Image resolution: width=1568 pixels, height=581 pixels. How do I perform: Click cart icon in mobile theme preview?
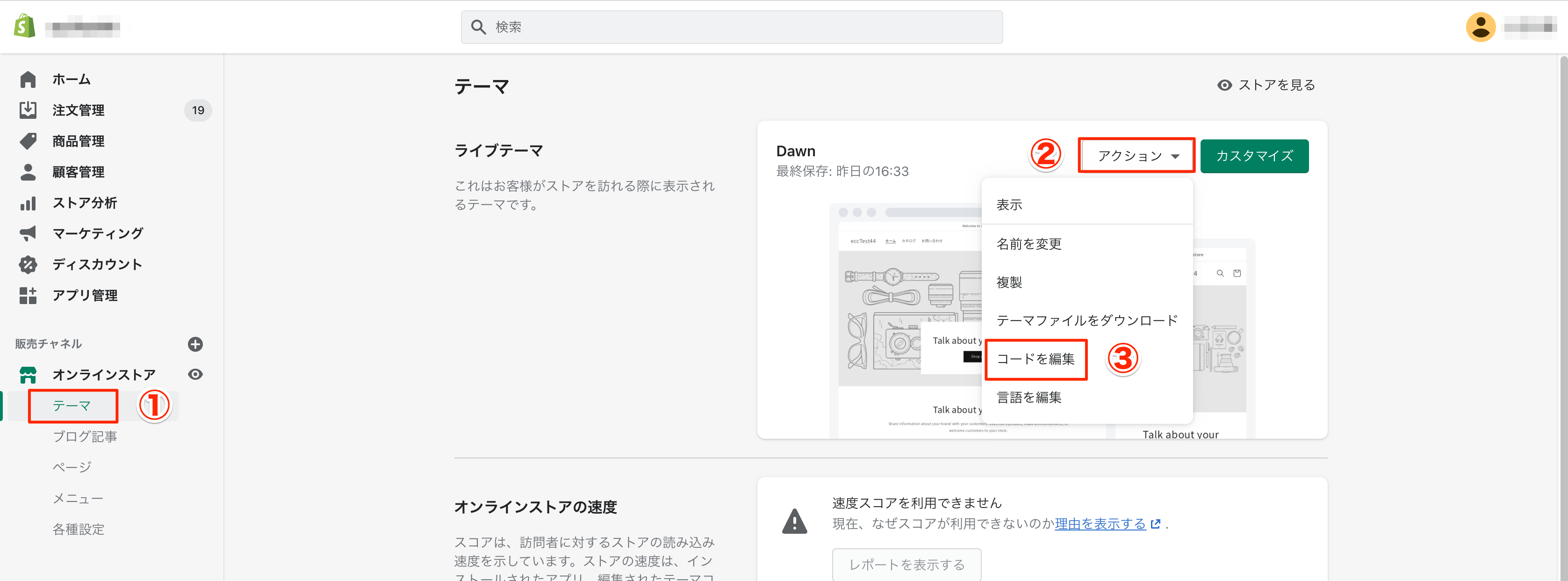(x=1237, y=274)
